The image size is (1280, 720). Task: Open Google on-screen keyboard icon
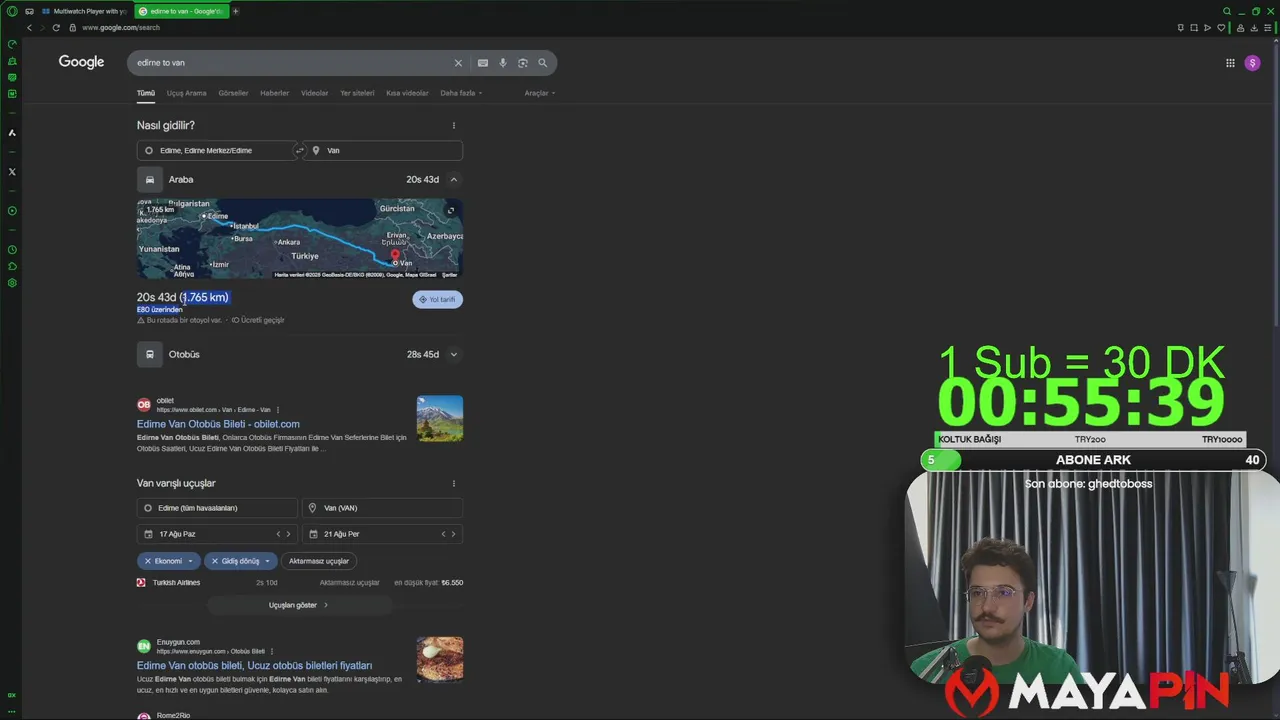click(x=483, y=63)
